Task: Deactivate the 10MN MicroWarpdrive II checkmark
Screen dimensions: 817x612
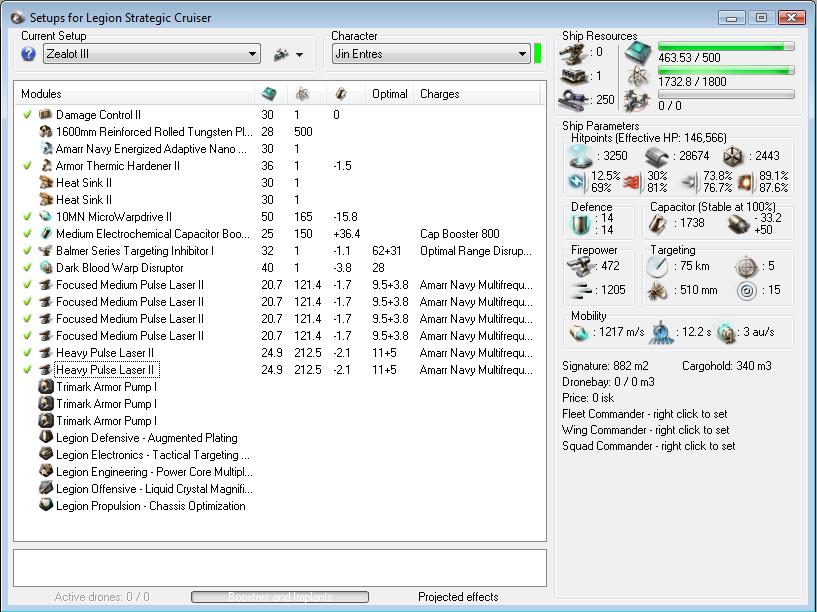Action: coord(27,217)
